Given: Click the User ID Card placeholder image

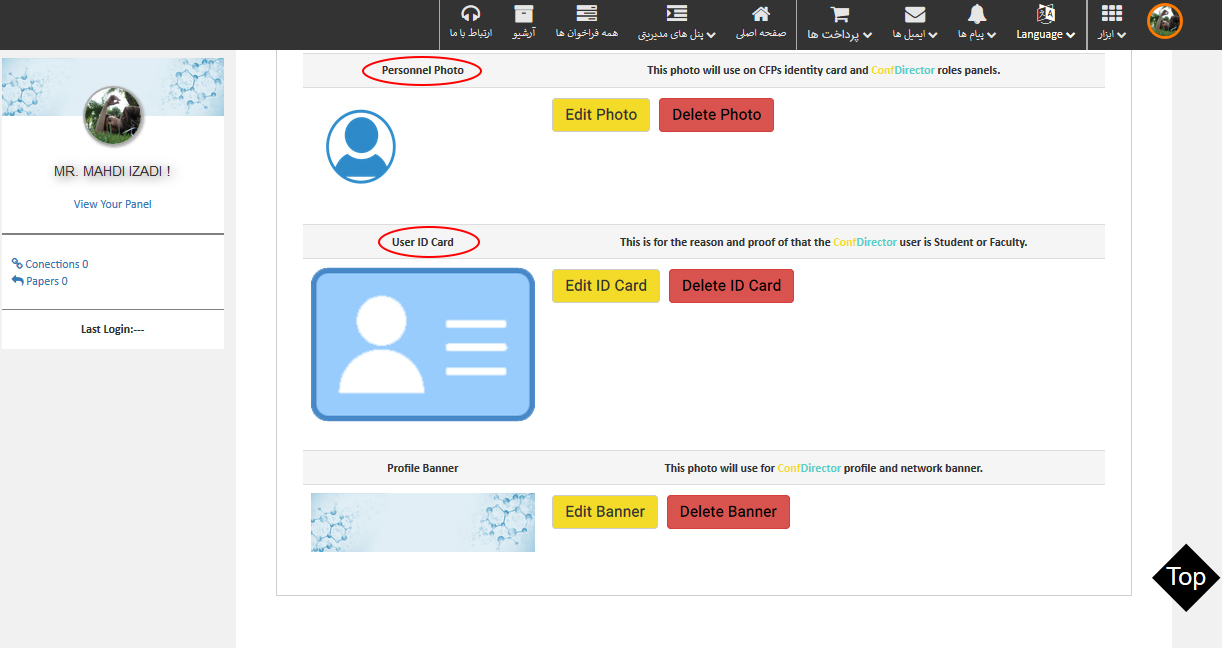Looking at the screenshot, I should (422, 344).
